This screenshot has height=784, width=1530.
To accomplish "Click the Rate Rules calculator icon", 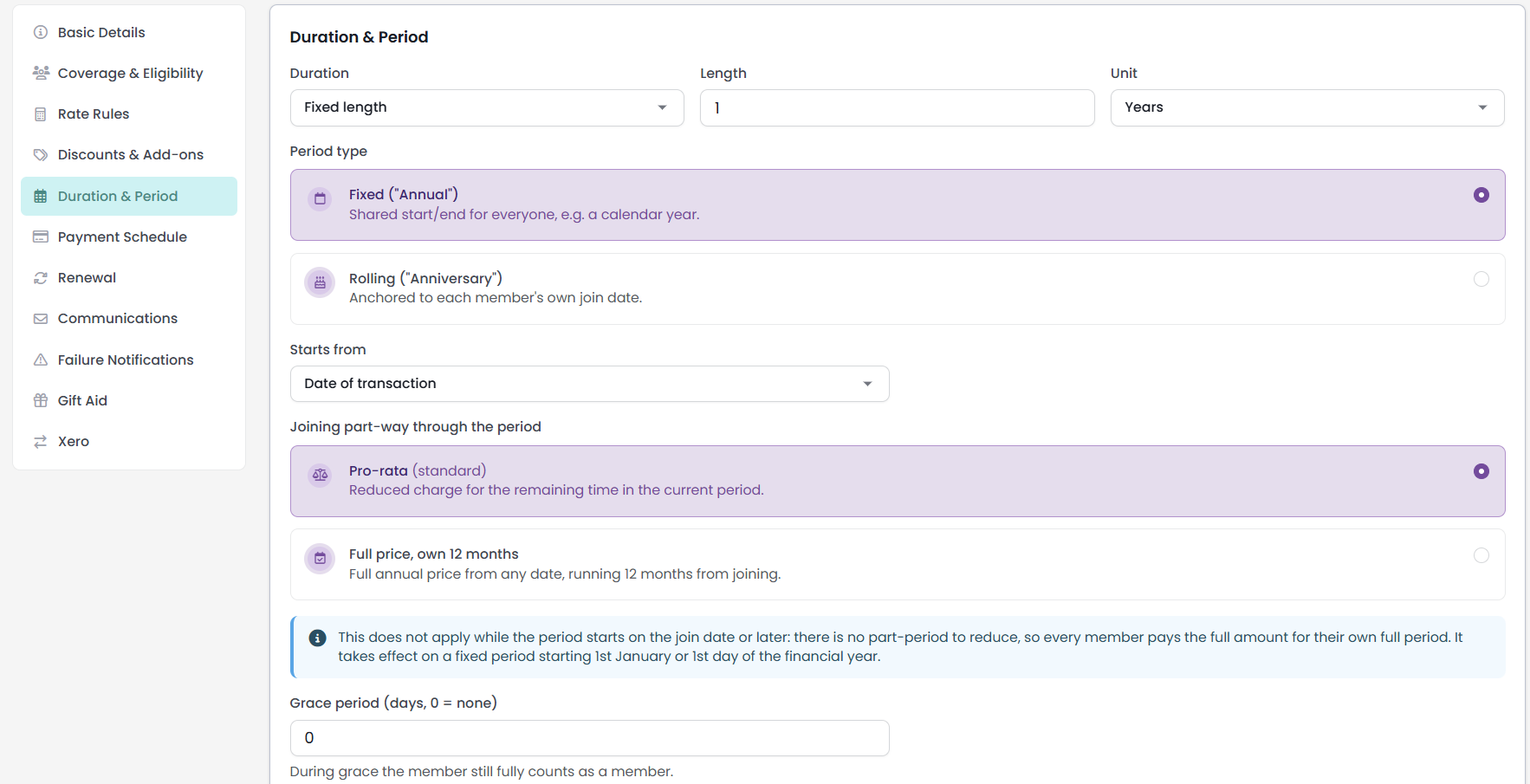I will [x=40, y=114].
